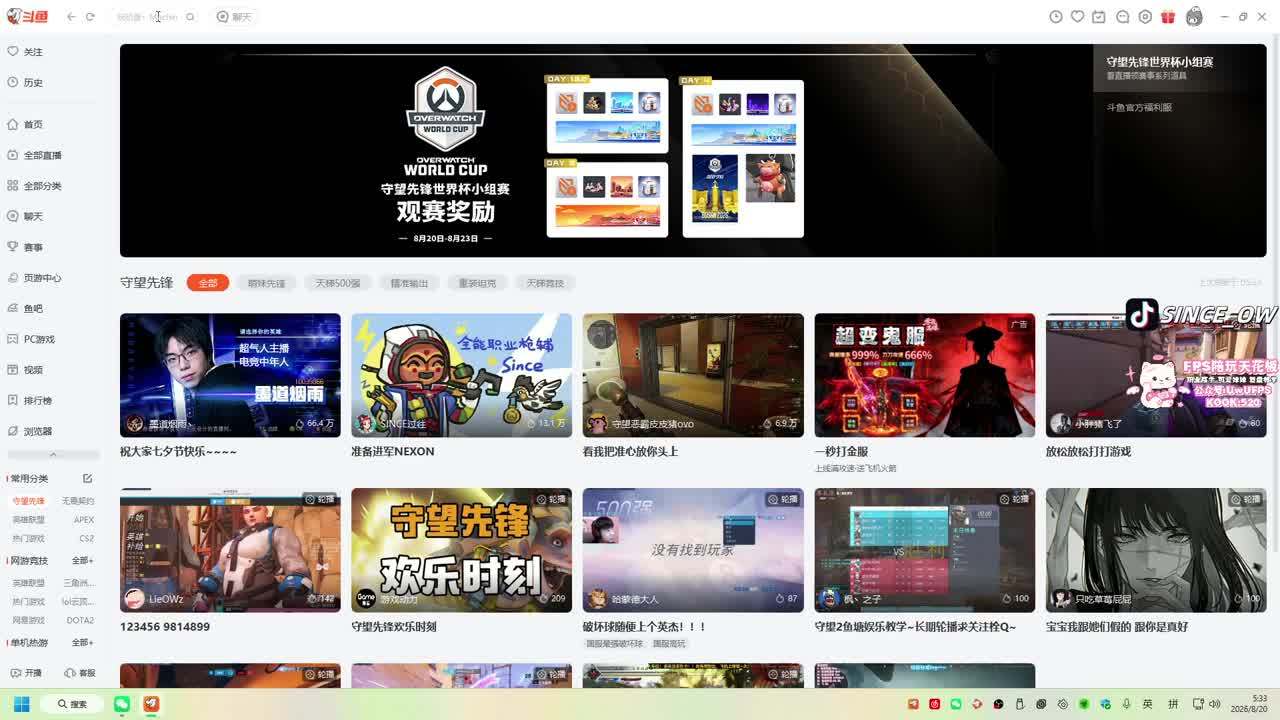Click stream title 宝宝我跟她们假的 跟你是真好
1280x720 pixels.
click(1117, 627)
